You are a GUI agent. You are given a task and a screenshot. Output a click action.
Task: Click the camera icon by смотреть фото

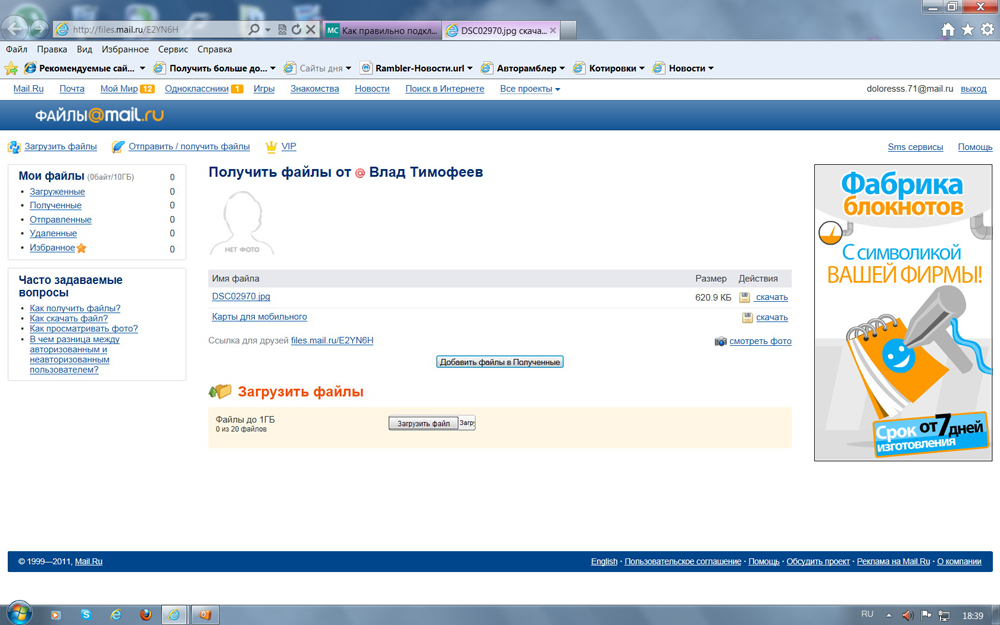pyautogui.click(x=720, y=341)
